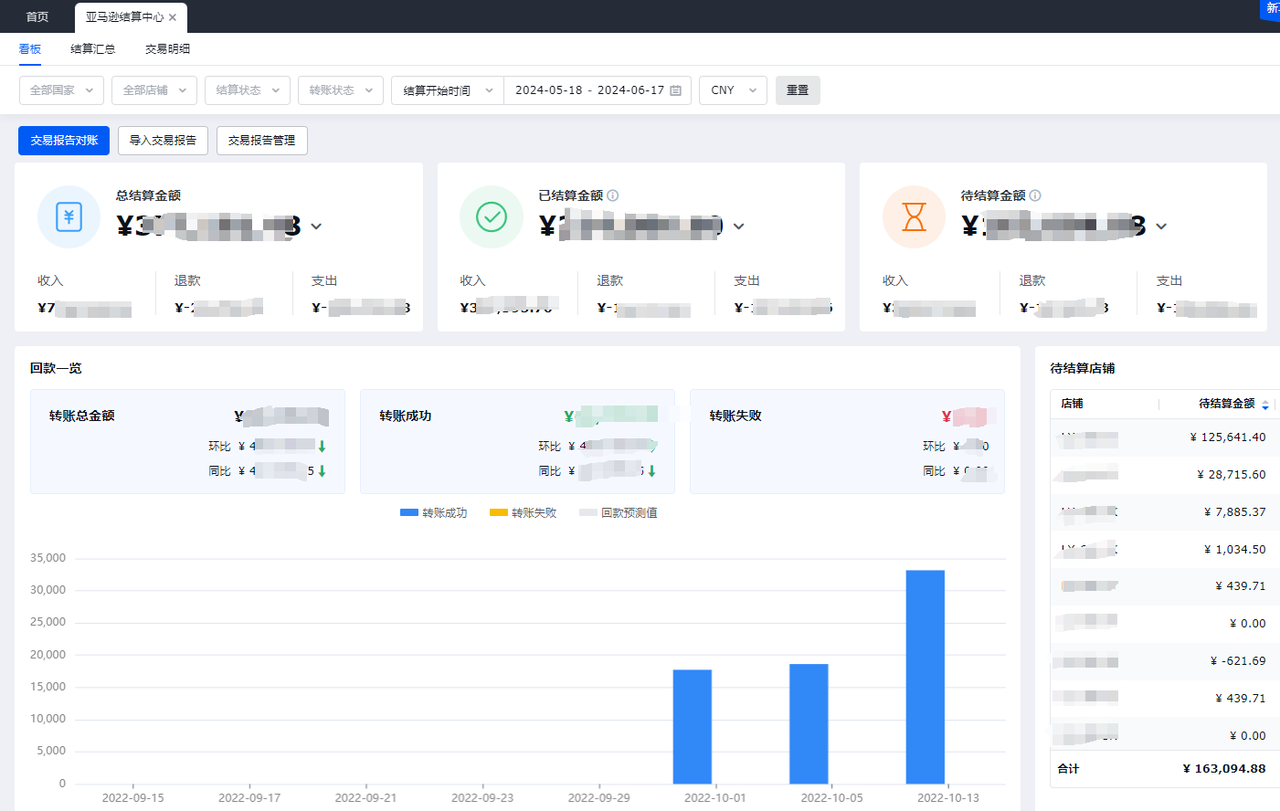
Task: Click the 35,000 y-axis label
Action: click(x=48, y=558)
